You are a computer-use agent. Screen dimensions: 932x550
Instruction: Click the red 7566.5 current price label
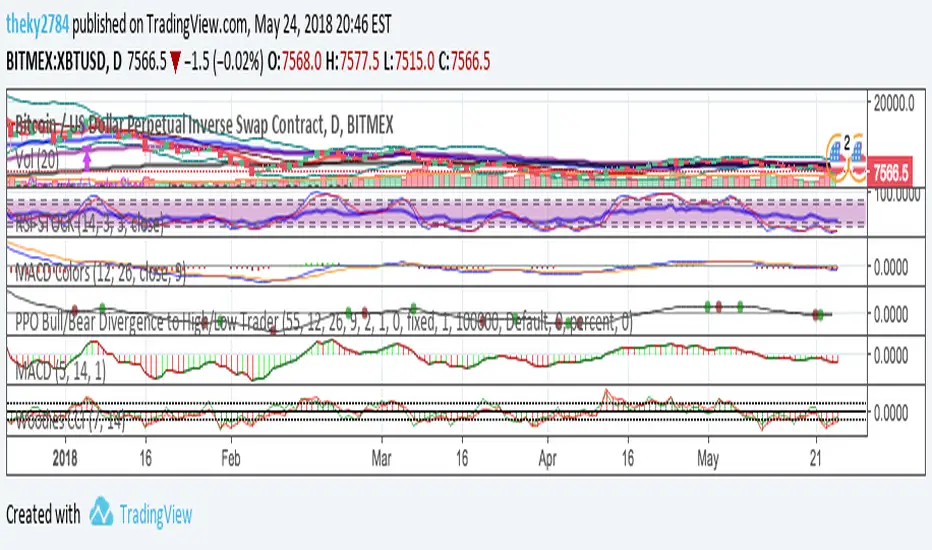[889, 172]
